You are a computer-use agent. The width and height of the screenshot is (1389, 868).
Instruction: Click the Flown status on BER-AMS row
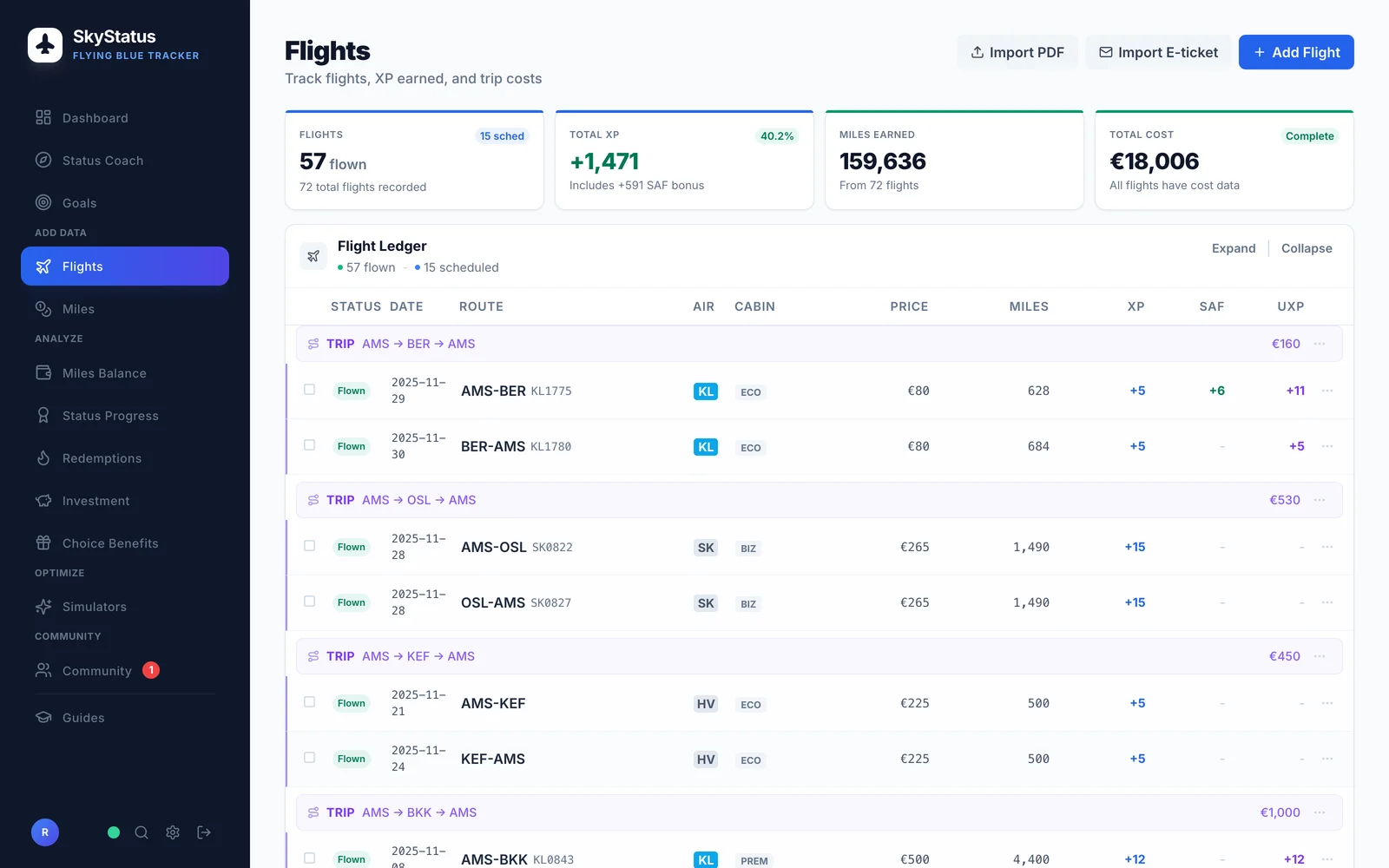click(352, 446)
